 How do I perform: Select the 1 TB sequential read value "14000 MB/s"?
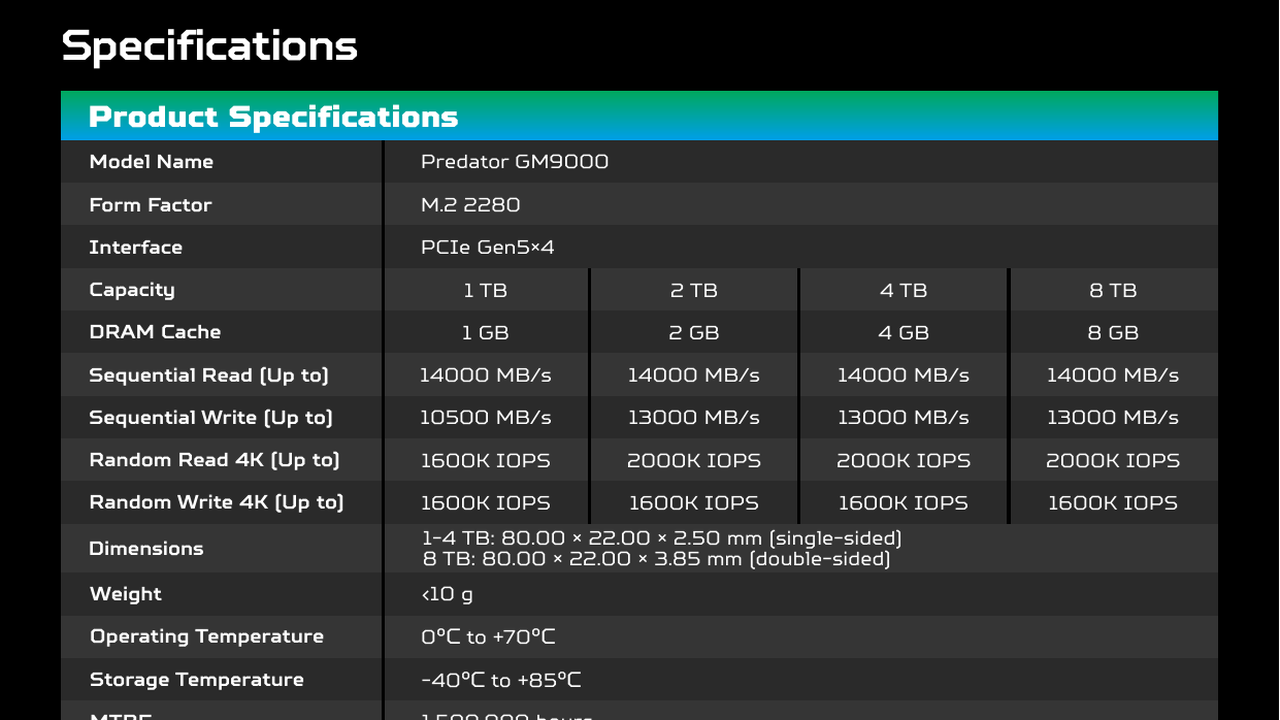click(485, 376)
